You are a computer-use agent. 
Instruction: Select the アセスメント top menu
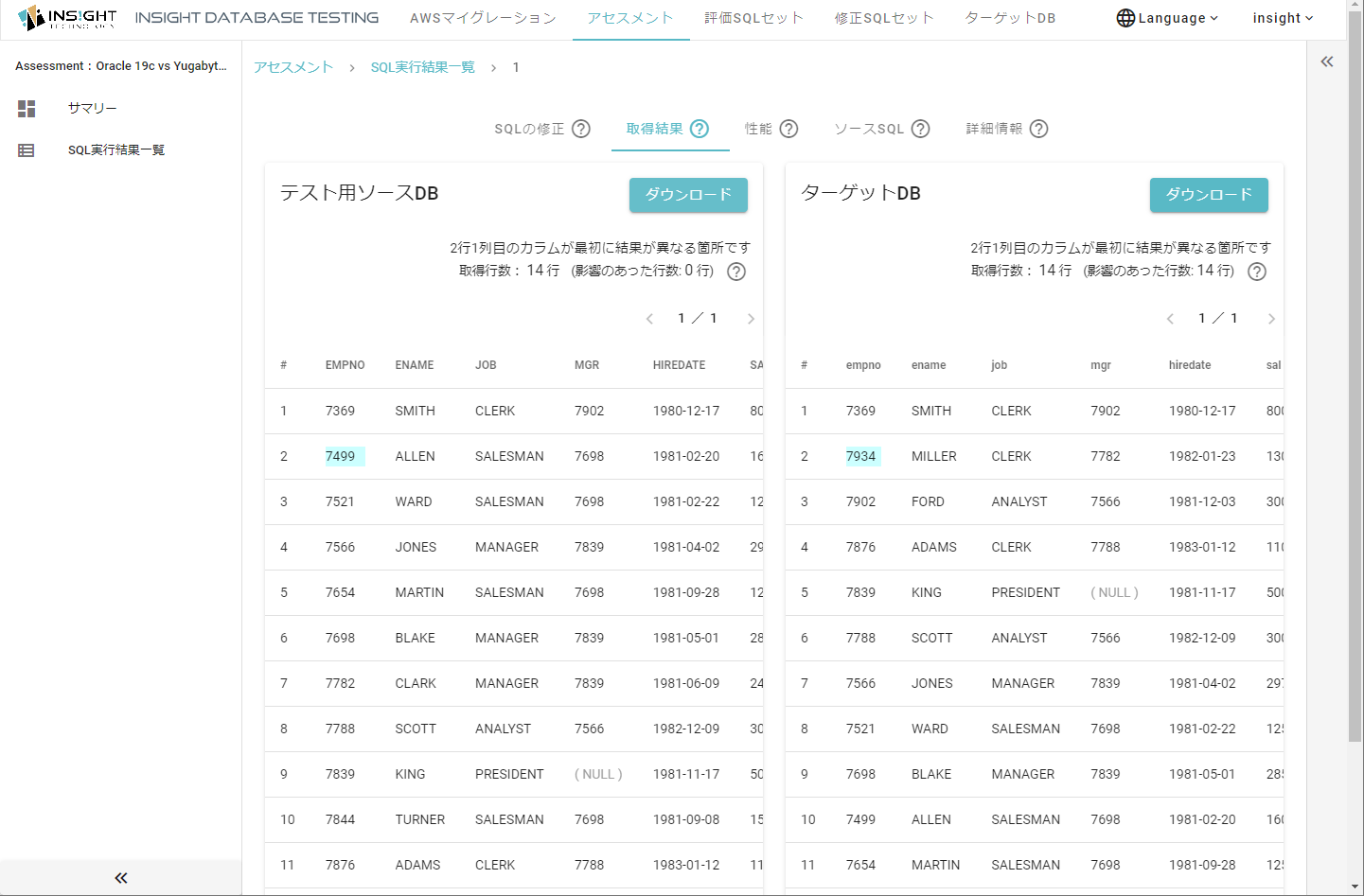[x=629, y=18]
